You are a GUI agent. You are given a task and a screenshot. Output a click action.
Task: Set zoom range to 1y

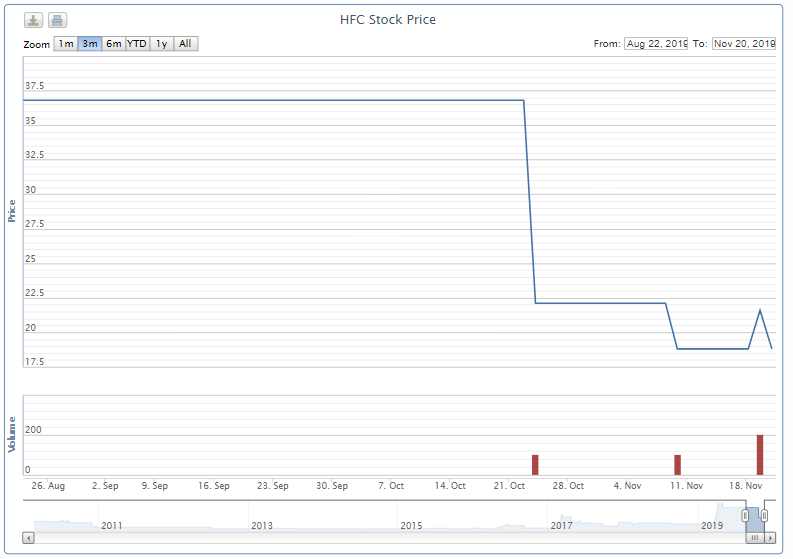tap(161, 44)
